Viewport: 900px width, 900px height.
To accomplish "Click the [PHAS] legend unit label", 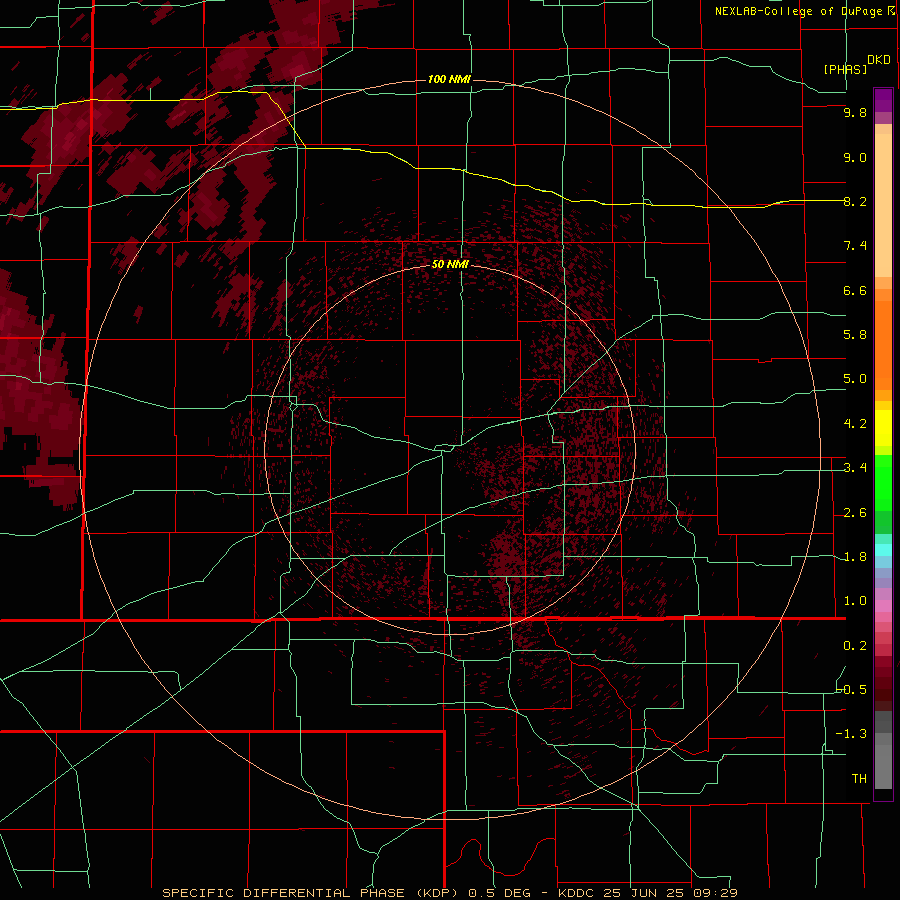I will coord(845,69).
